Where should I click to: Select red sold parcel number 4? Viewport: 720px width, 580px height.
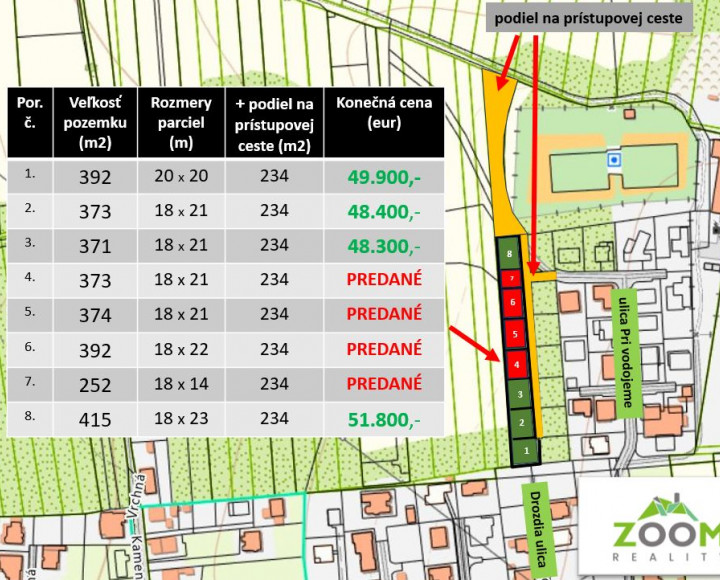(516, 365)
